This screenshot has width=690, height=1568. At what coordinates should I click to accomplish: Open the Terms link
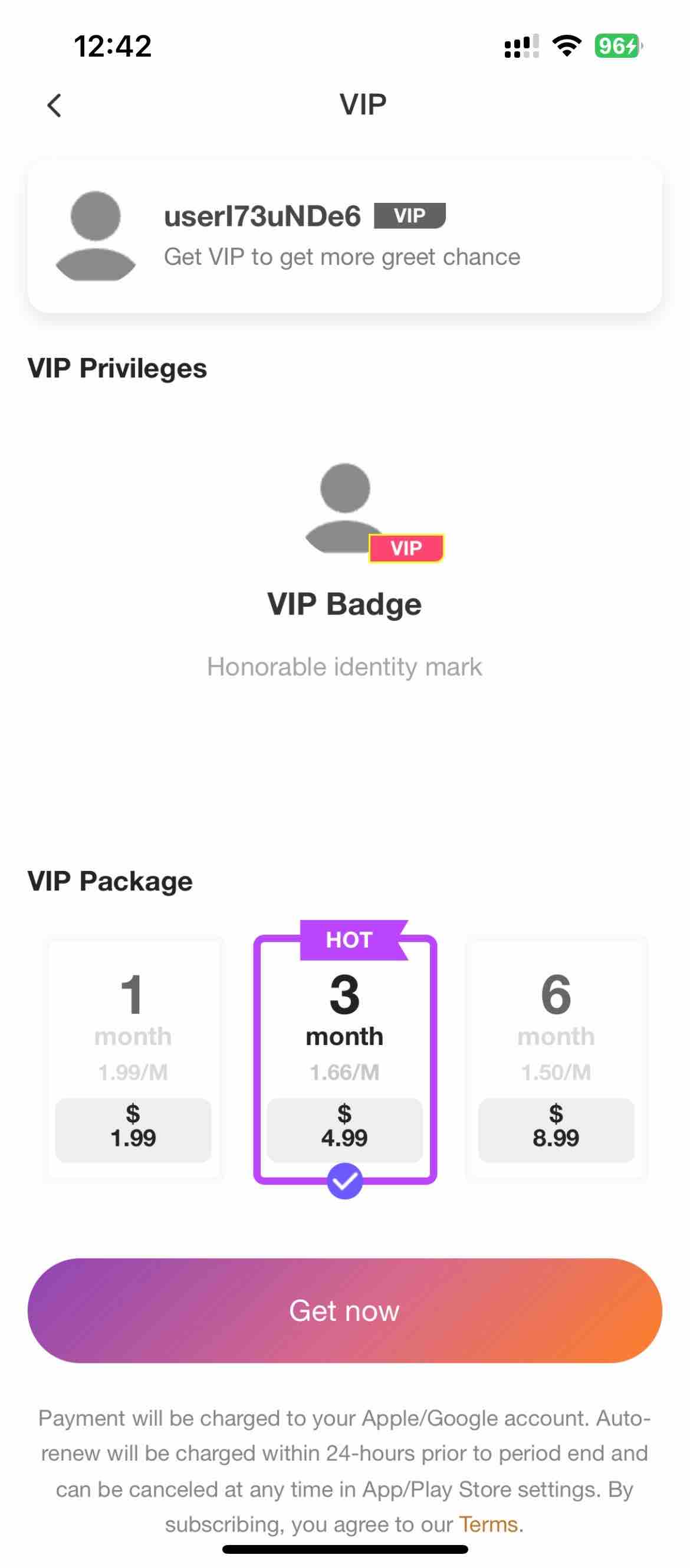coord(488,1524)
